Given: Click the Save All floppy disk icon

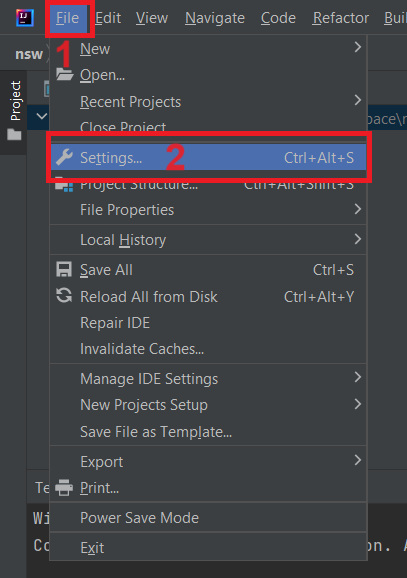Looking at the screenshot, I should click(64, 270).
